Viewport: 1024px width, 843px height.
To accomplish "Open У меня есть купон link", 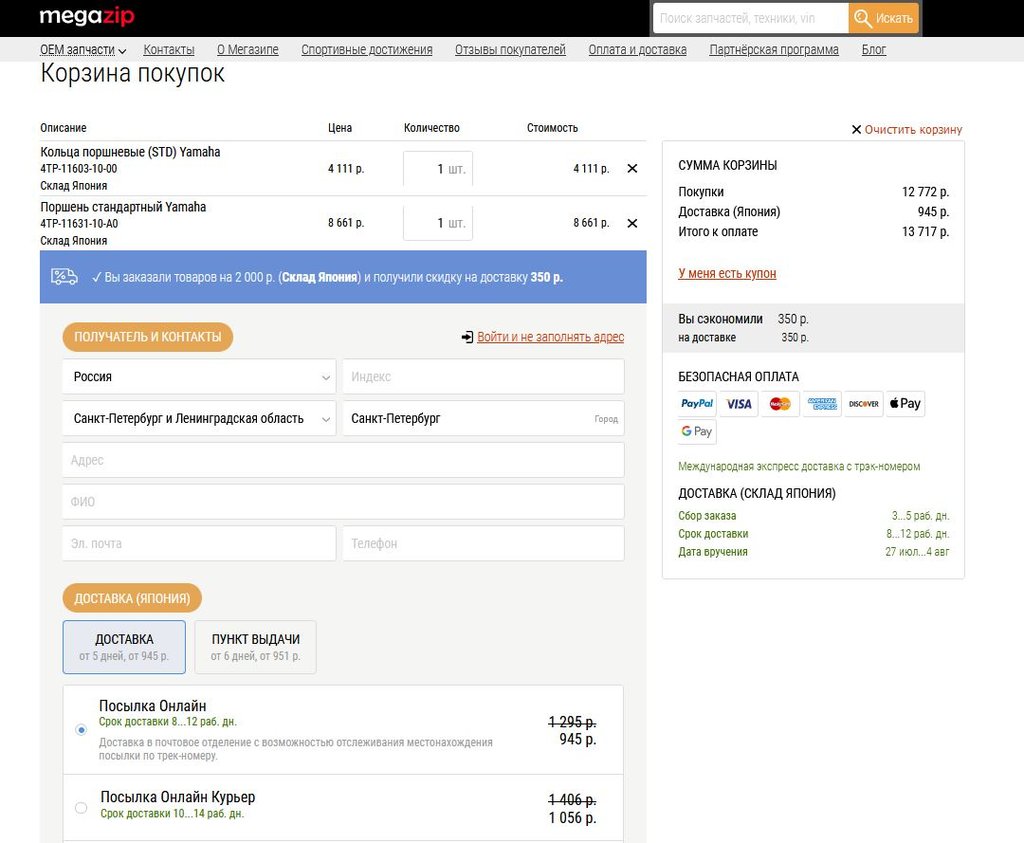I will point(727,274).
